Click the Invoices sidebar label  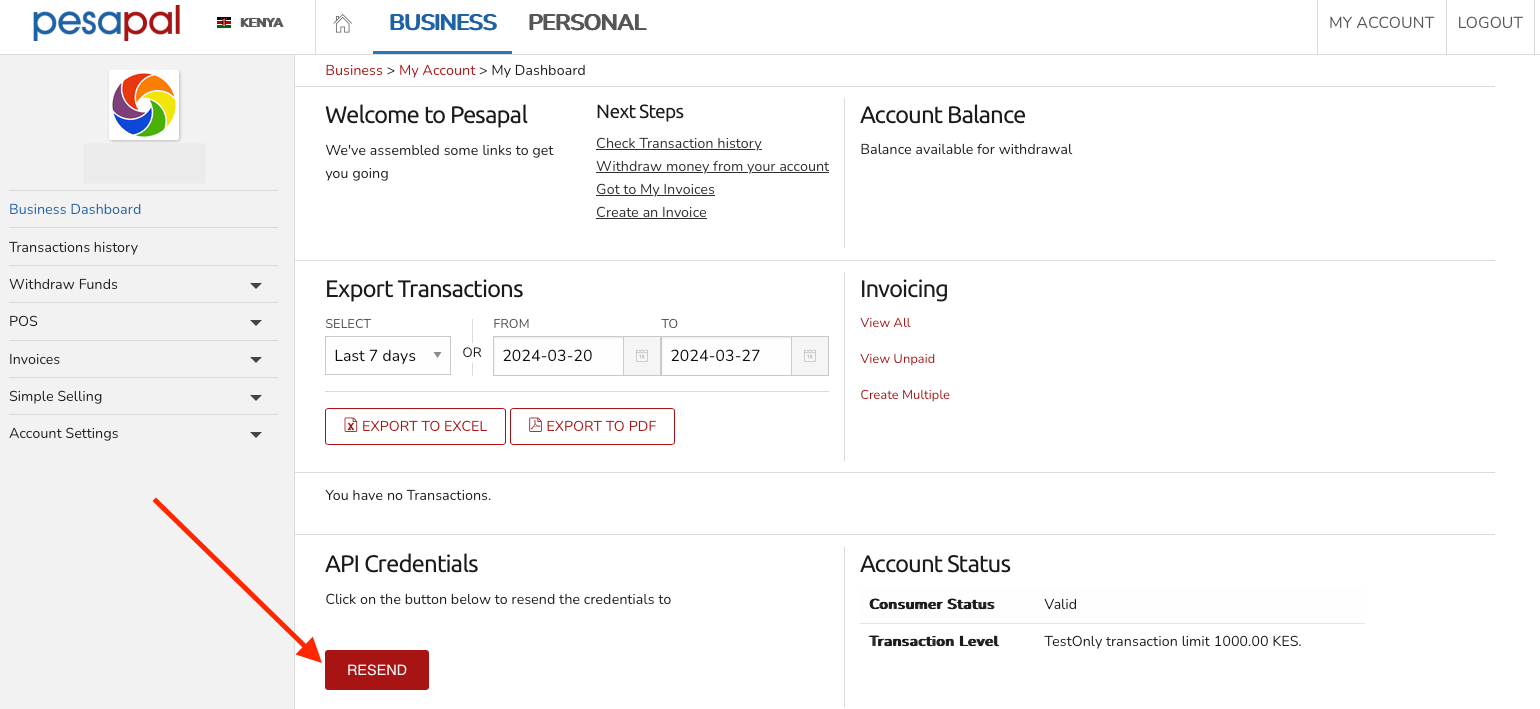pos(35,359)
